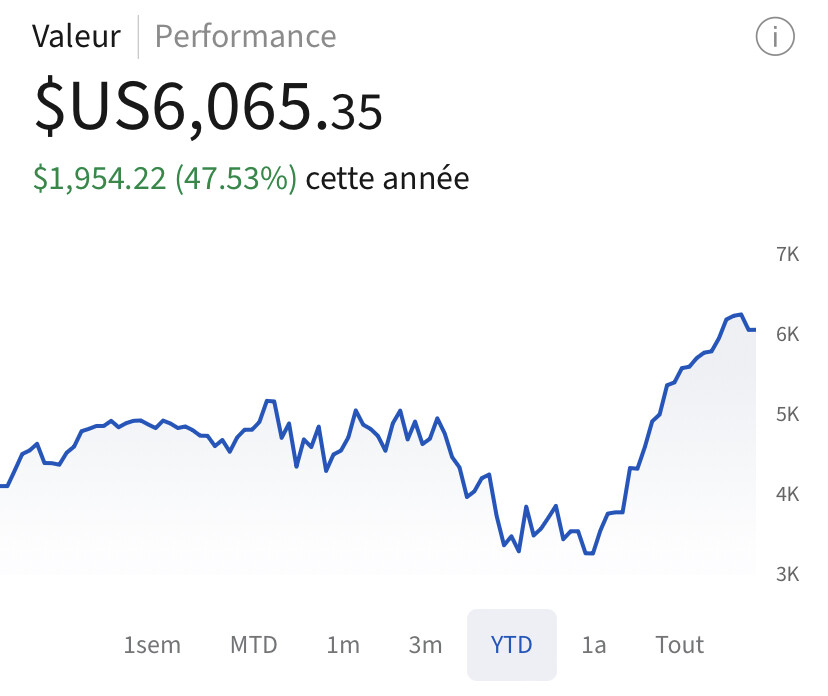Screen dimensions: 828x696
Task: Click the 5K axis label
Action: tap(787, 415)
